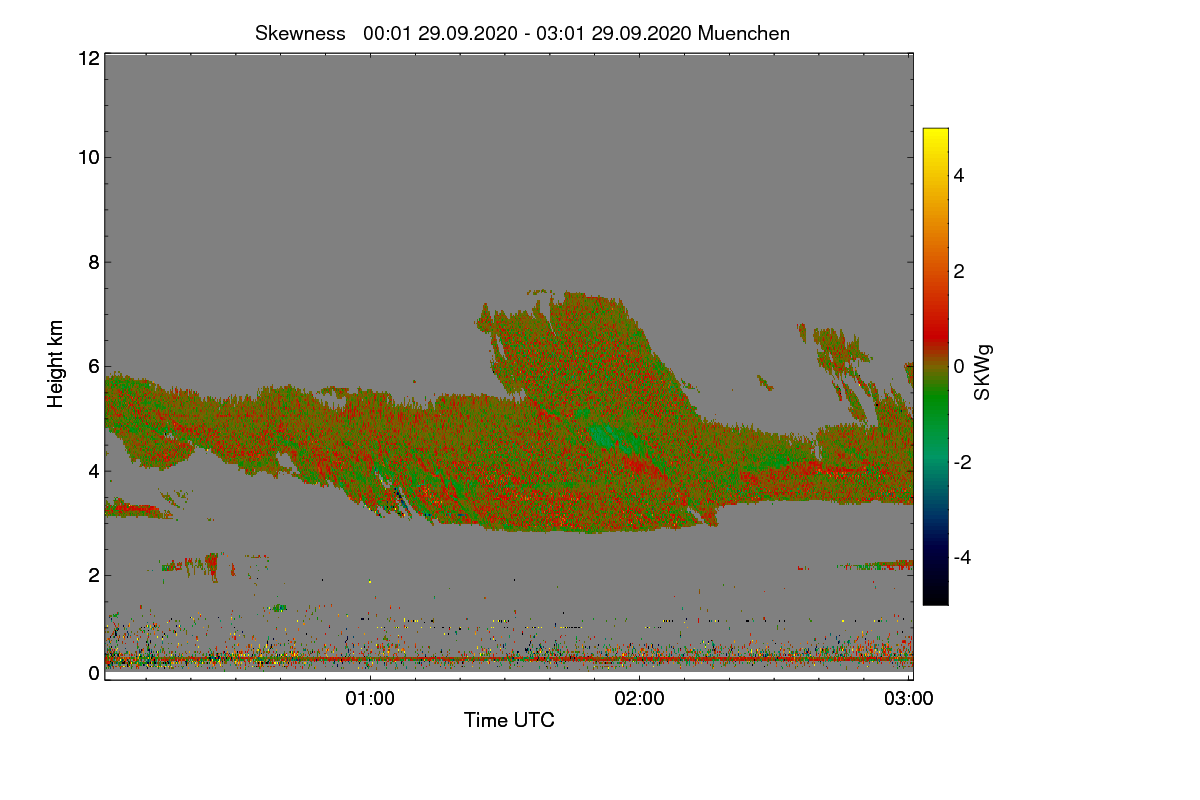
Task: Click the yellow top of the colorbar
Action: [935, 136]
